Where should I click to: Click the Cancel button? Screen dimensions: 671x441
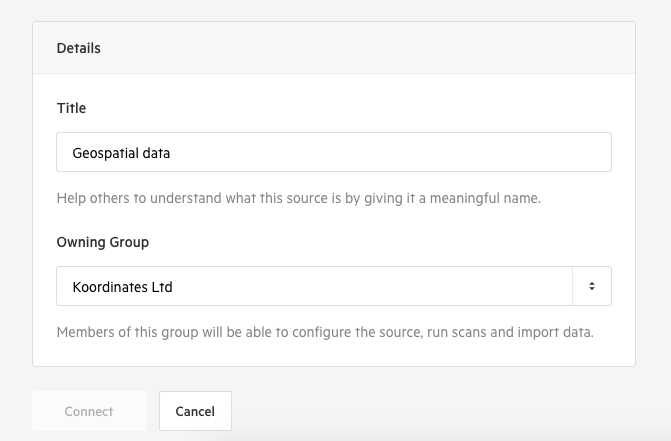[195, 411]
